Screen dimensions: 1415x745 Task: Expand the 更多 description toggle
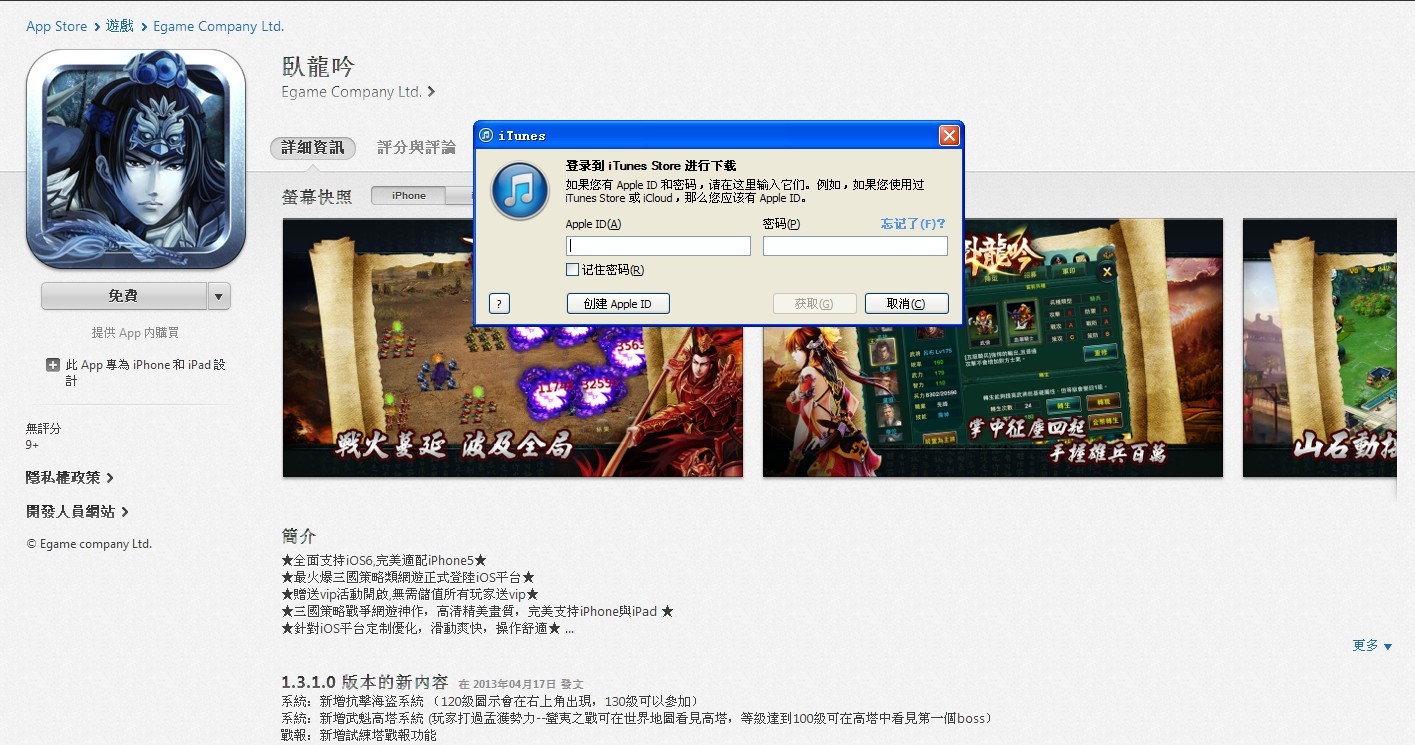1372,646
